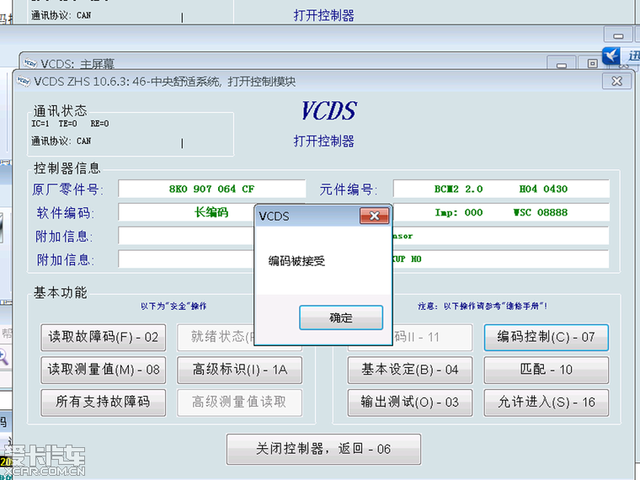Click the 软件编码 field showing 长编码
Image resolution: width=640 pixels, height=480 pixels.
(x=185, y=212)
